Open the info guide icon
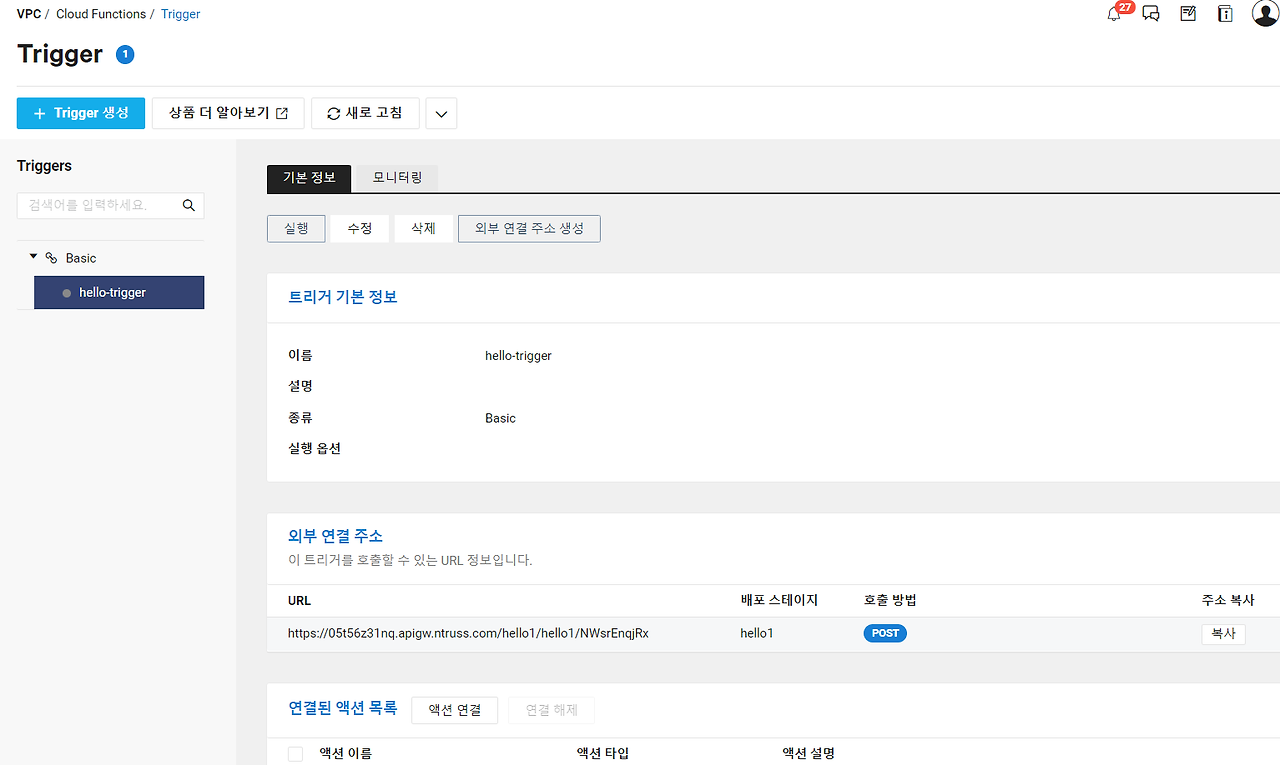 point(1225,13)
